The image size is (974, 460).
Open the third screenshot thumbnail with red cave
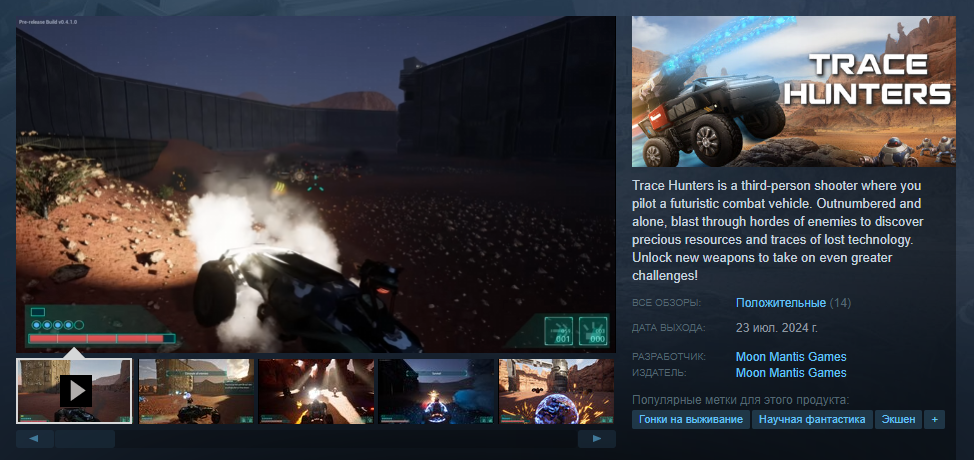point(316,391)
